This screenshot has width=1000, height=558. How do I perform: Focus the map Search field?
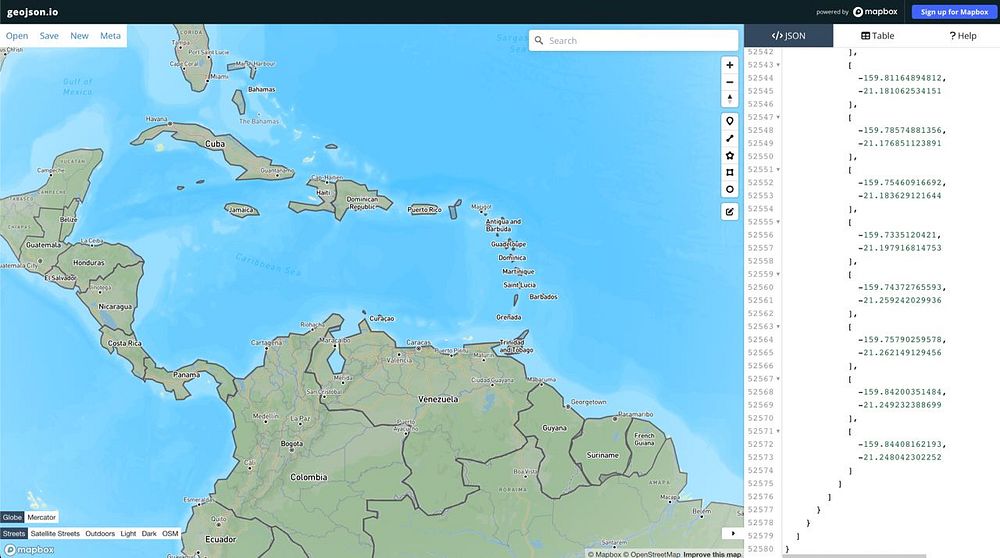(x=633, y=40)
